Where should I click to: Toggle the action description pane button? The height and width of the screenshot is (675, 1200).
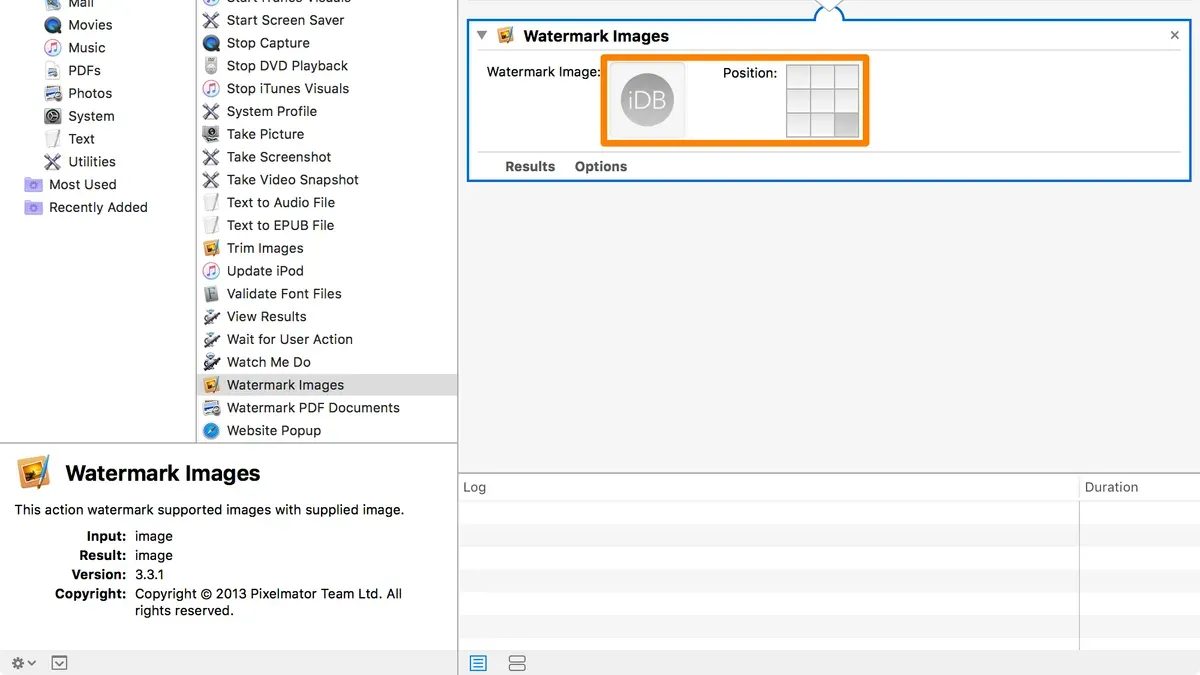(x=59, y=663)
